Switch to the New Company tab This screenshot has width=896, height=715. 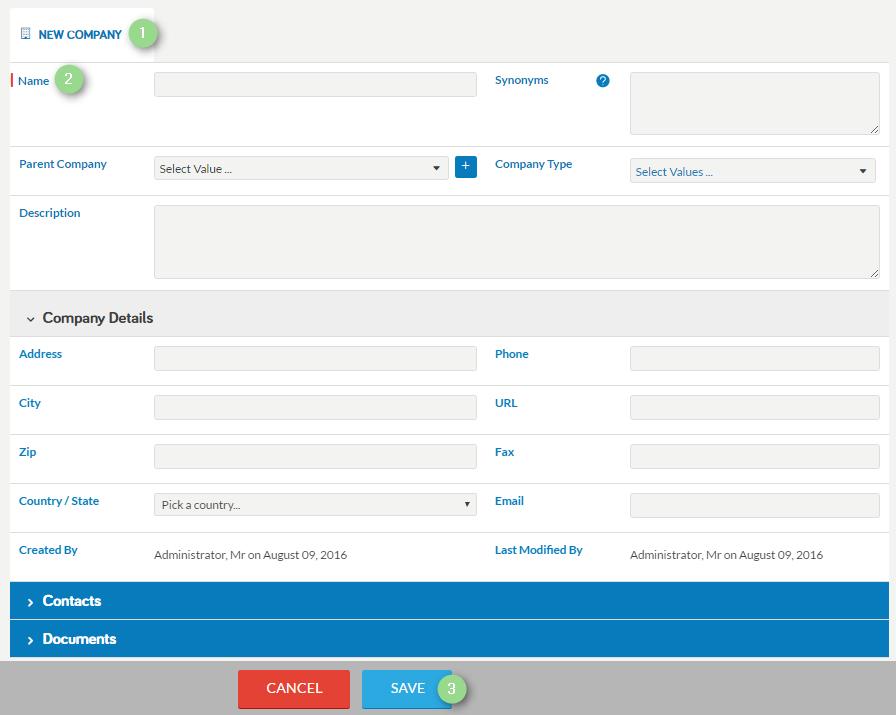point(80,34)
